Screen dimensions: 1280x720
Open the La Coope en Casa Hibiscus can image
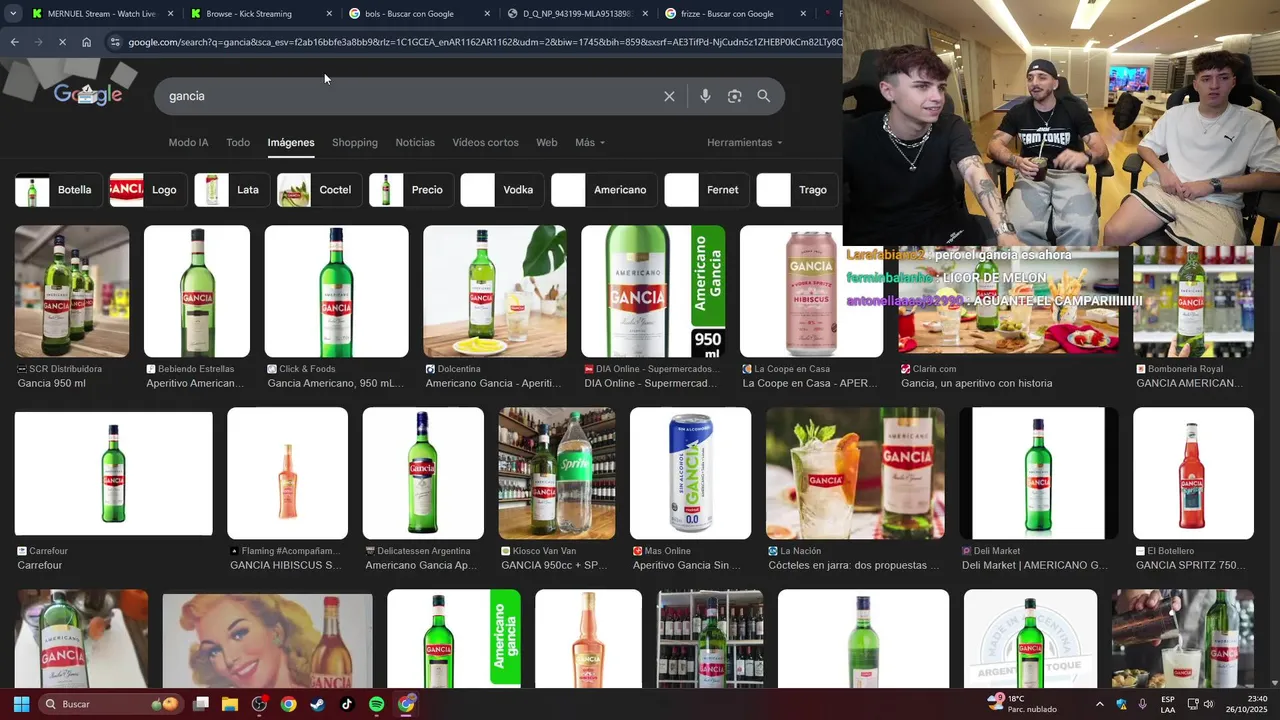(x=811, y=291)
